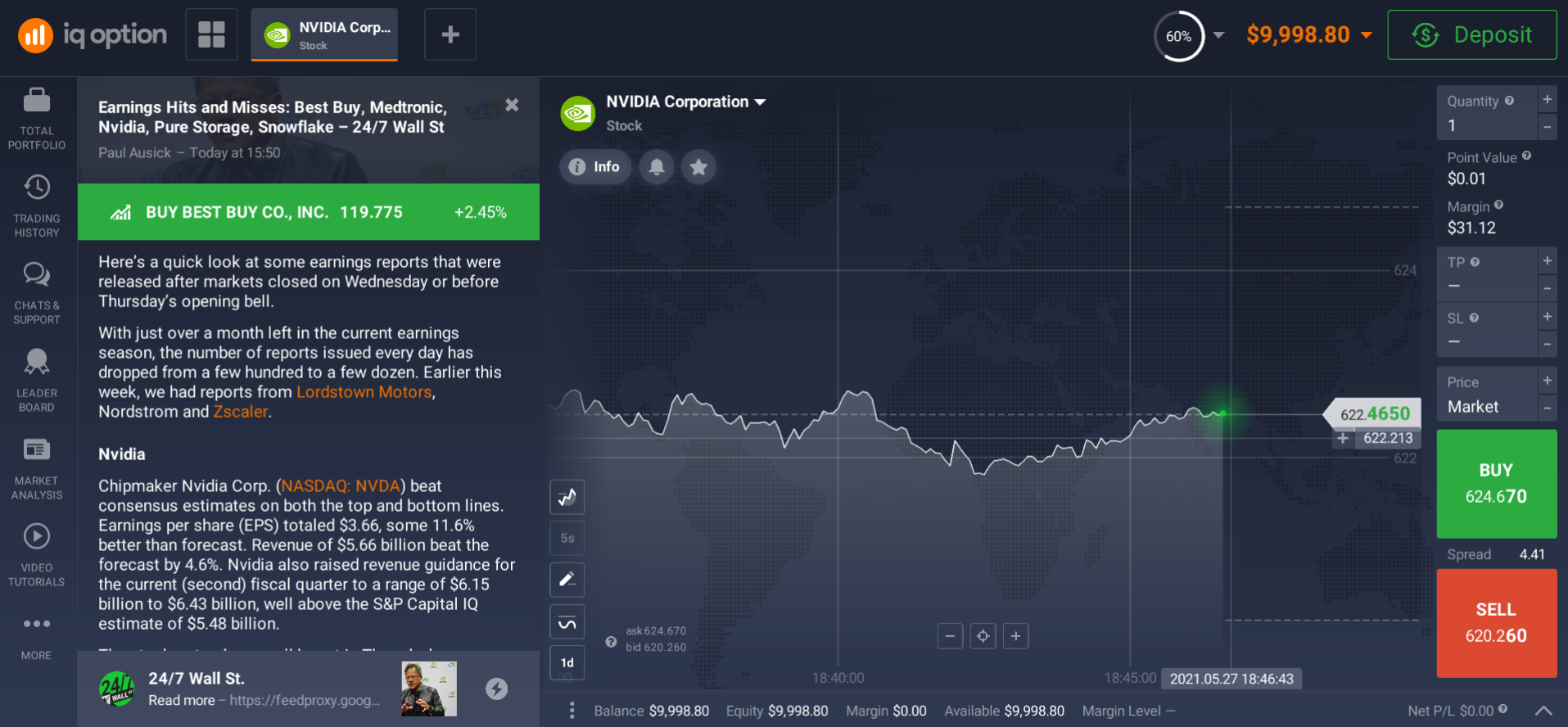Click the ask/bid help question icon
Screen dimensions: 1568x727
(x=611, y=642)
